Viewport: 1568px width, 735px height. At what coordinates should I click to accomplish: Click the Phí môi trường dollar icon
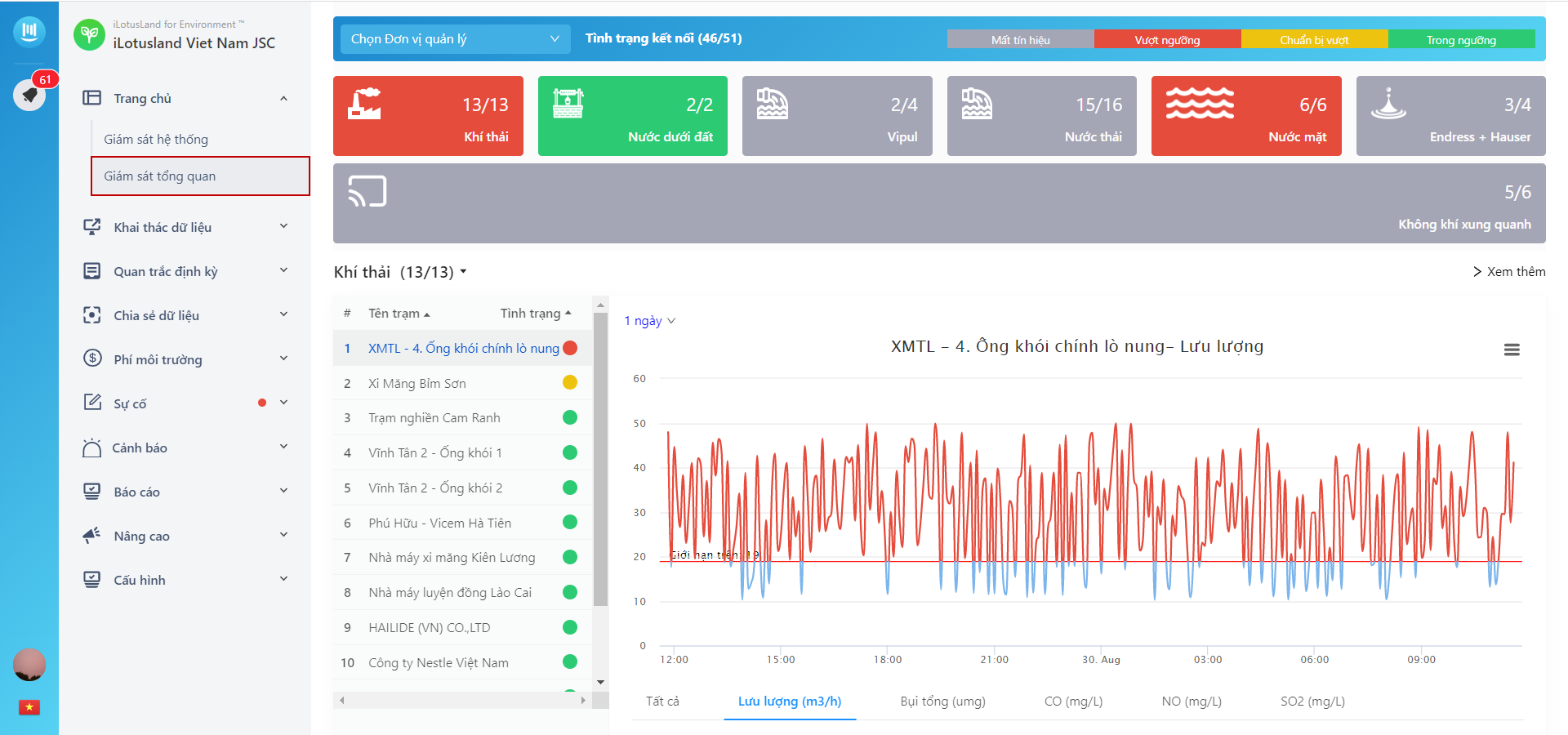click(92, 359)
